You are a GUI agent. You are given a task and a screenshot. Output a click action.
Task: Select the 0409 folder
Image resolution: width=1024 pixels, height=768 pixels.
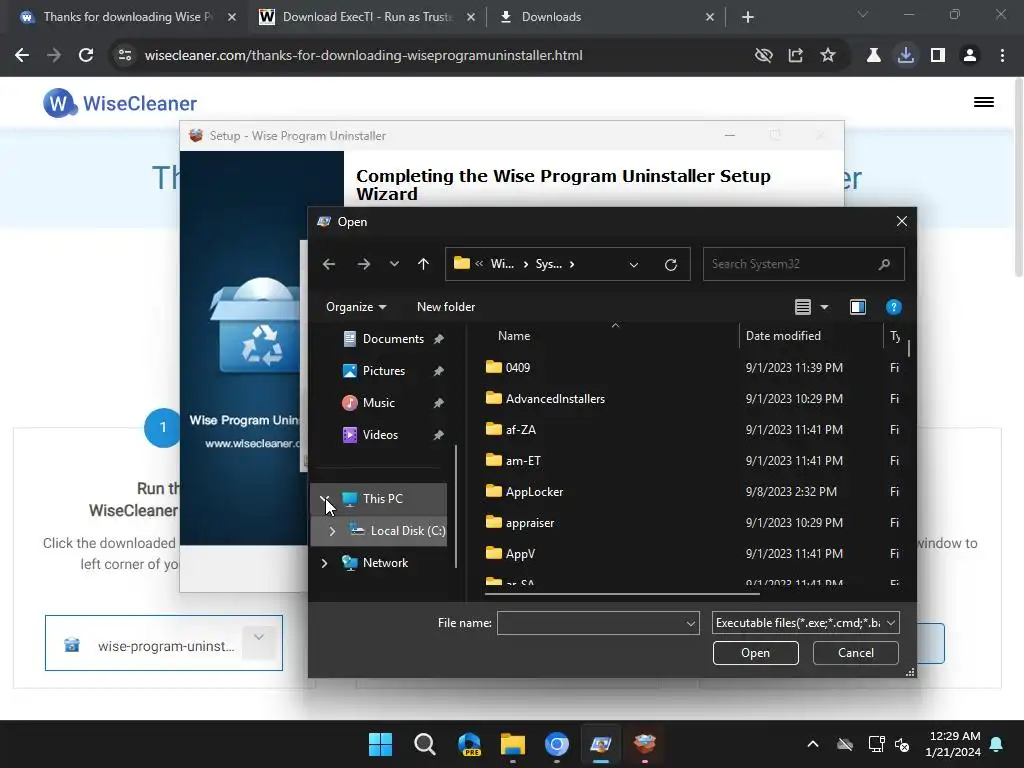tap(518, 368)
